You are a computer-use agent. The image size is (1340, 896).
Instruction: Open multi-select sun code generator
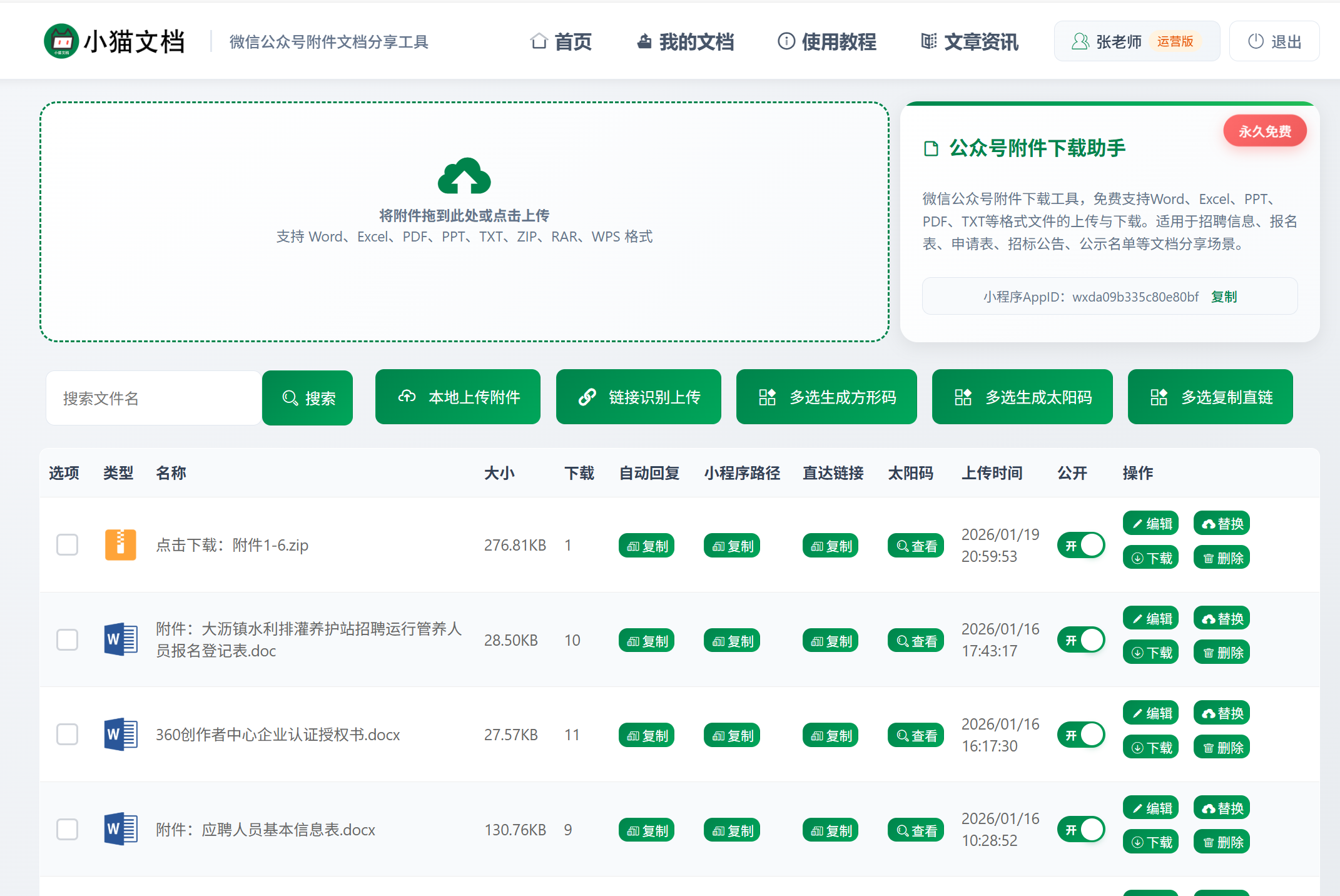click(x=1022, y=397)
